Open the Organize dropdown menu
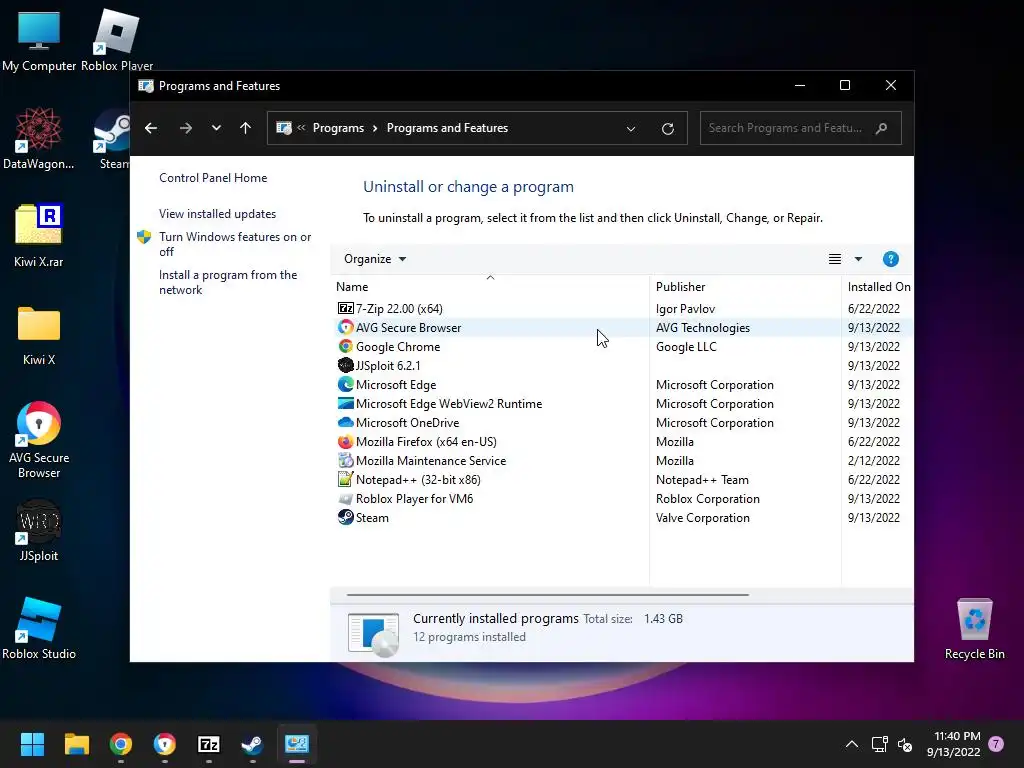1024x768 pixels. [x=375, y=259]
